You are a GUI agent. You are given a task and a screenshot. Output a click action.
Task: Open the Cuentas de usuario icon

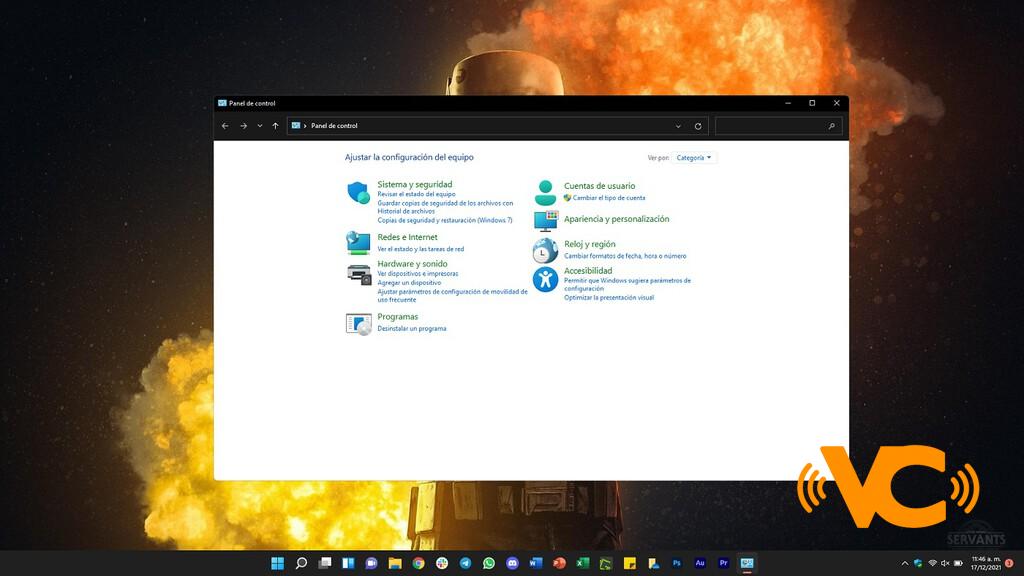(545, 192)
